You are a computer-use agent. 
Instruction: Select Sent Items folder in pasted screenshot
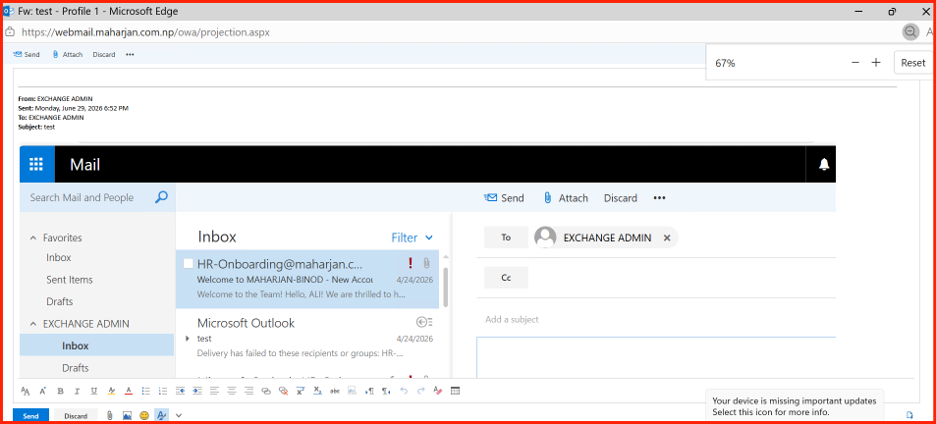(x=69, y=279)
